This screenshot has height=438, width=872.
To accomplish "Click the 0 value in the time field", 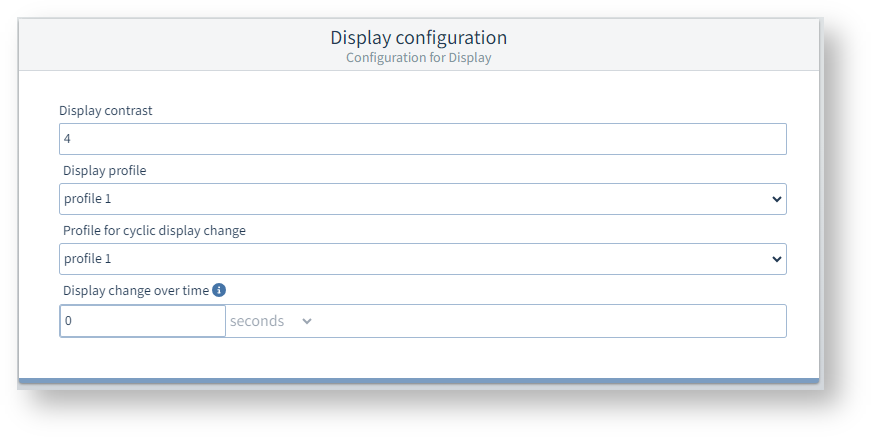I will click(68, 321).
